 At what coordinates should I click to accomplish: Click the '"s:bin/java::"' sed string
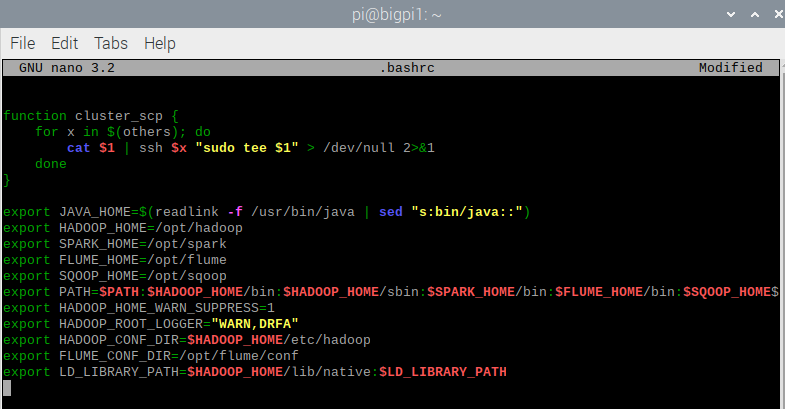(x=467, y=212)
